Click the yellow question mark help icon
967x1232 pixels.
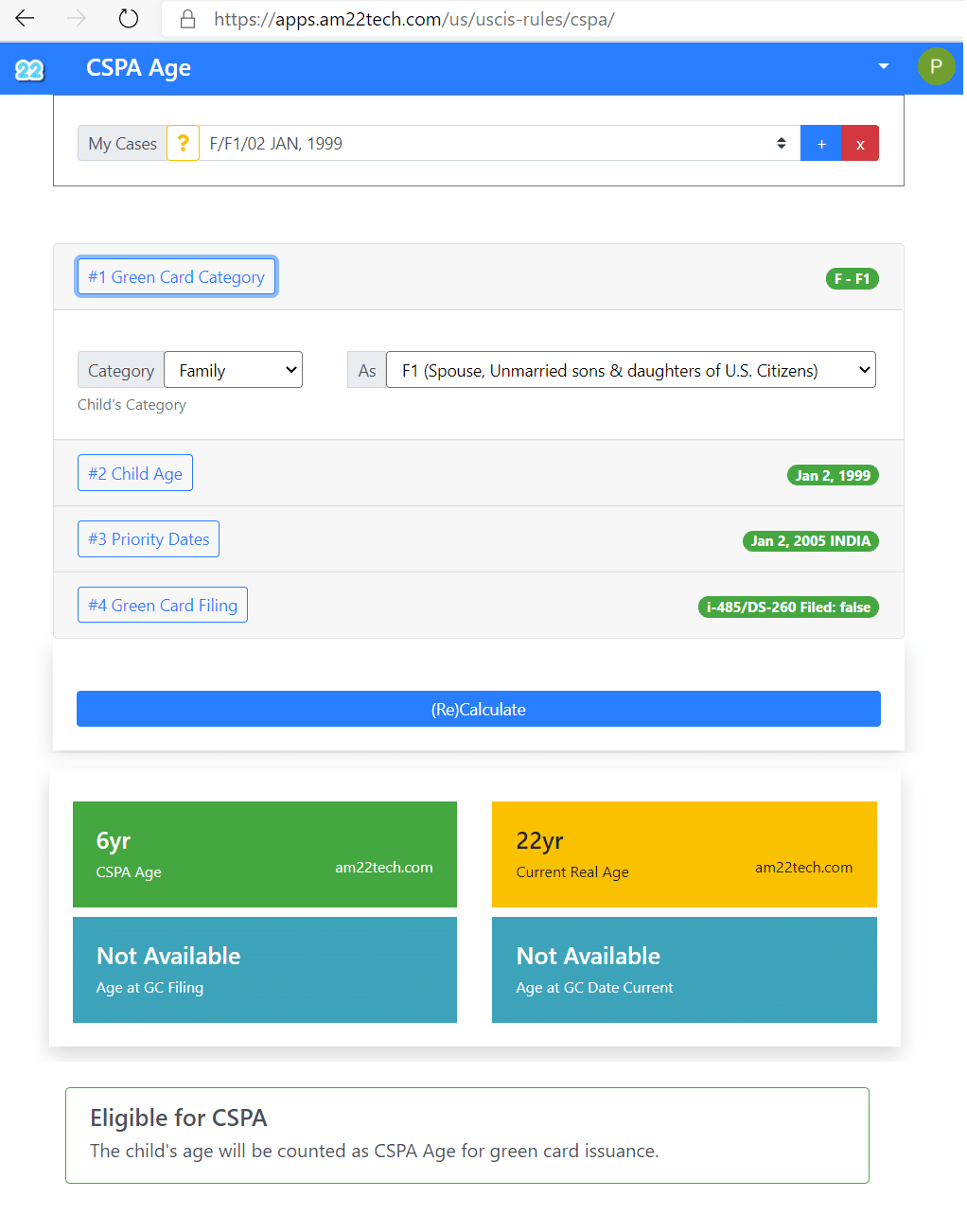183,144
